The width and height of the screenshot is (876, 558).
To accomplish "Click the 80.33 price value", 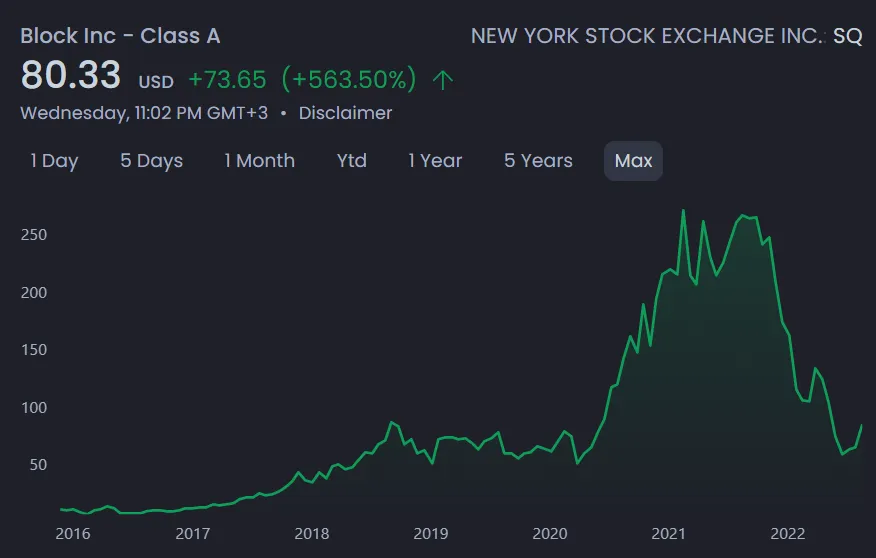I will click(x=71, y=75).
